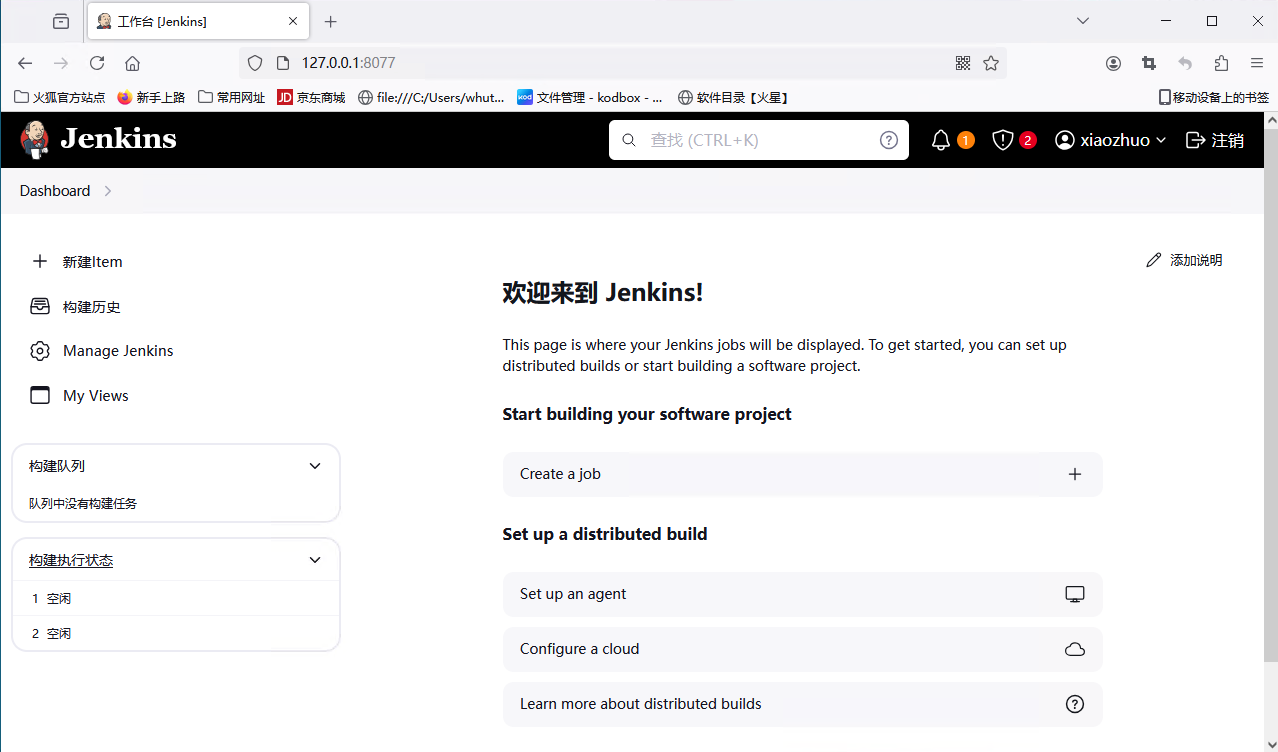
Task: Click the monitor icon on Set up an agent
Action: point(1075,594)
